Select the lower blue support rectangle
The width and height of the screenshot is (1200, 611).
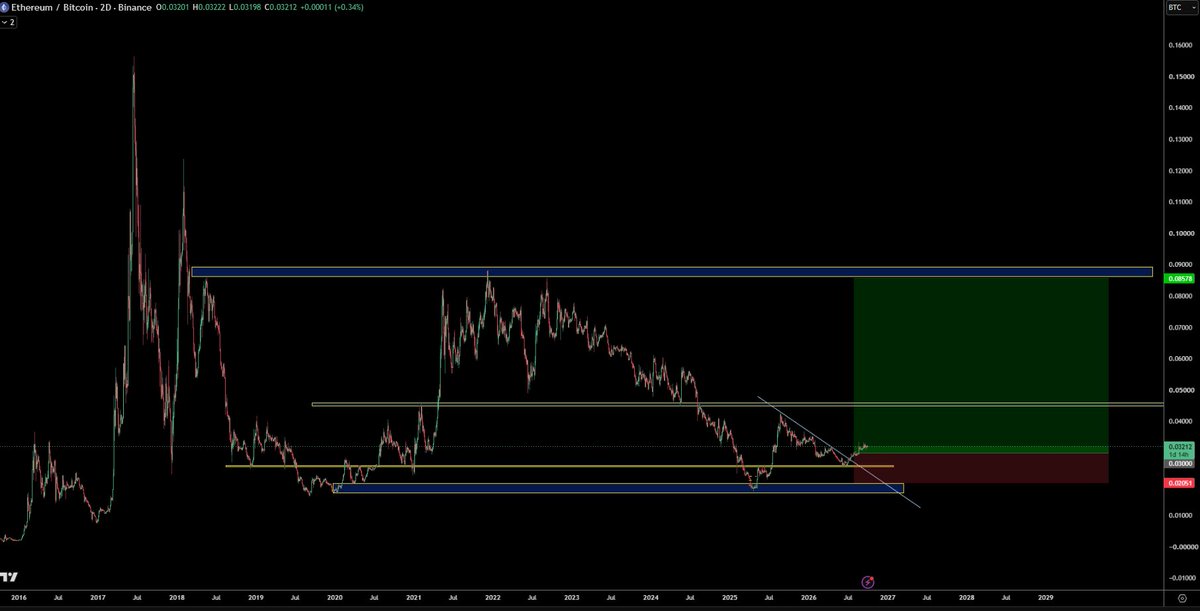point(618,488)
